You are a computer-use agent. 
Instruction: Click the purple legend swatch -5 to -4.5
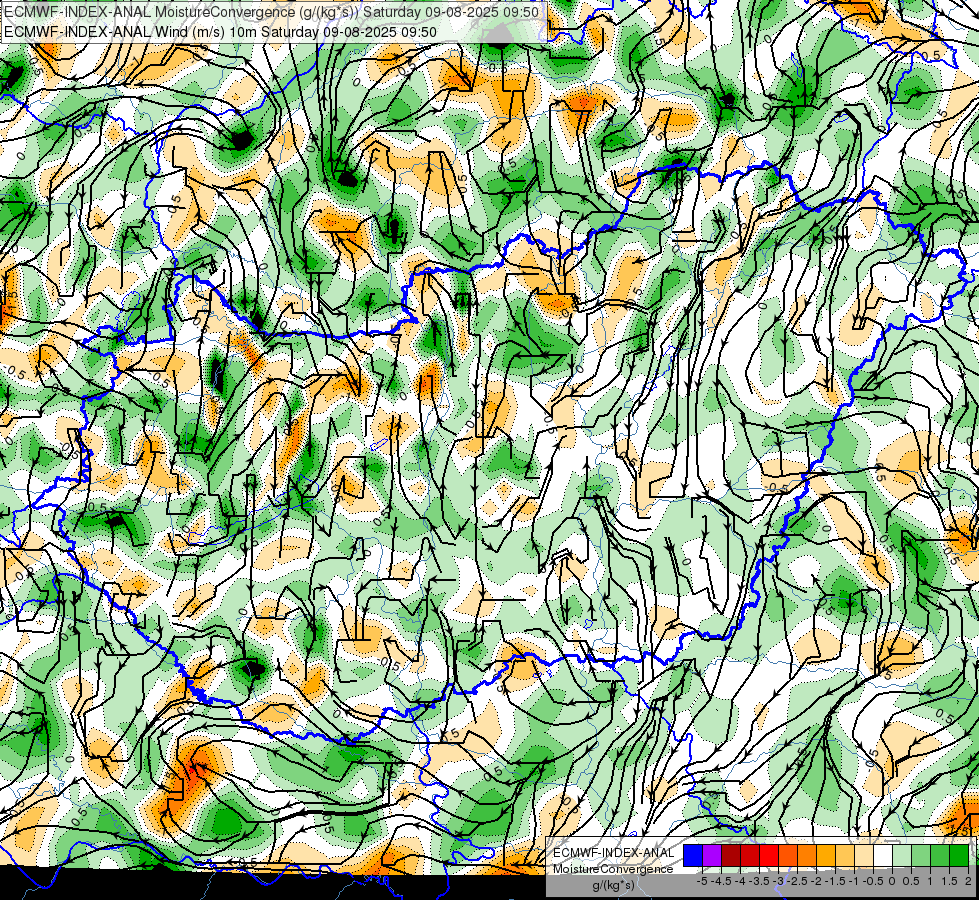click(712, 855)
